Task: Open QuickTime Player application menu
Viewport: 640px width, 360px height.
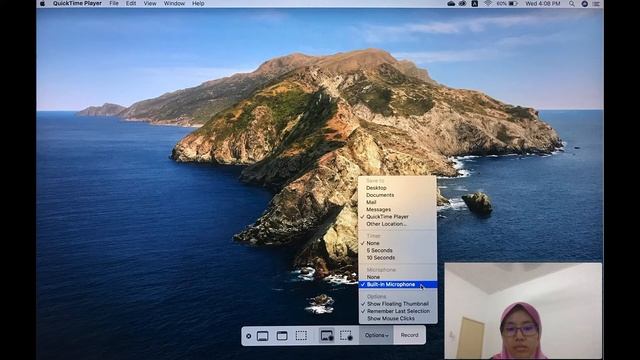Action: 77,3
